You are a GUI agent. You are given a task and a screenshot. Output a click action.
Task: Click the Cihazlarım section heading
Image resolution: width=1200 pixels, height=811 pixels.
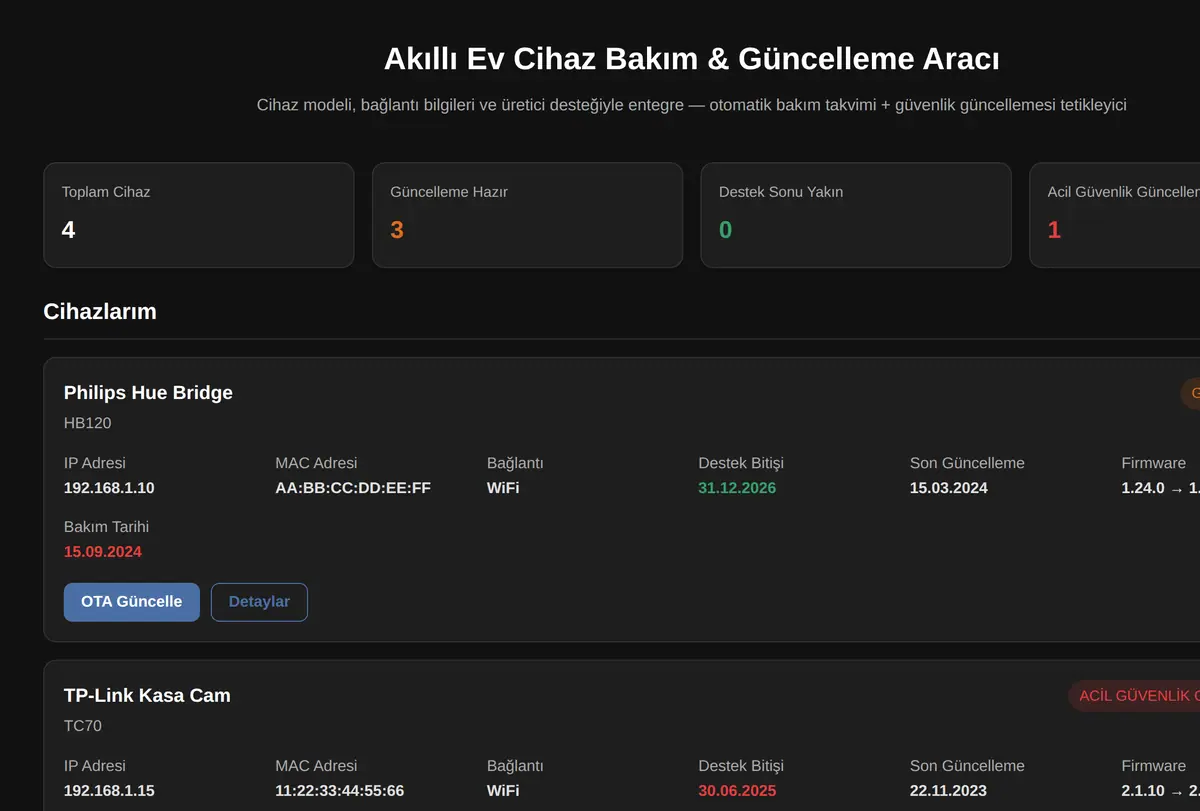100,311
